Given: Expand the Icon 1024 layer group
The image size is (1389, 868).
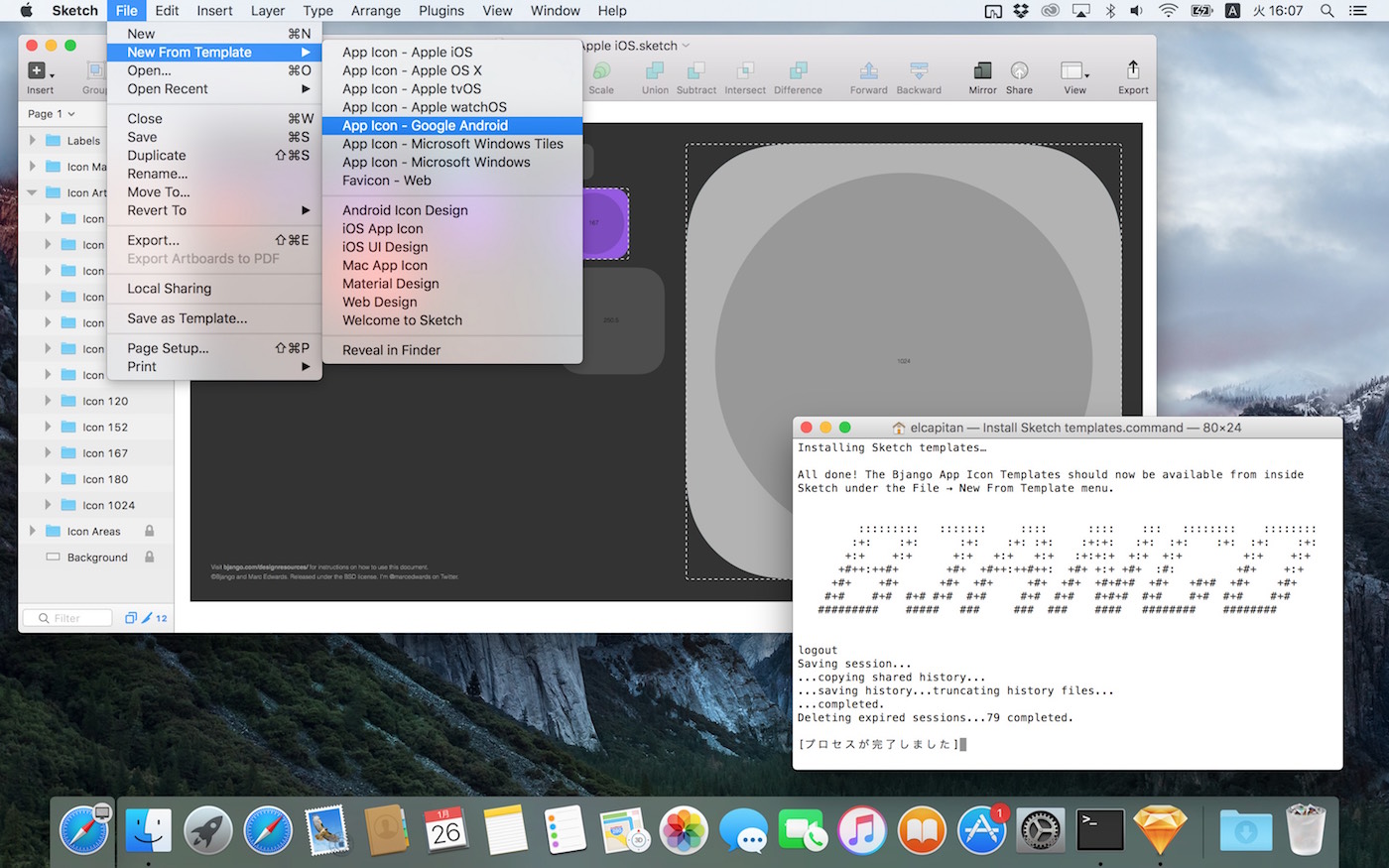Looking at the screenshot, I should point(48,505).
